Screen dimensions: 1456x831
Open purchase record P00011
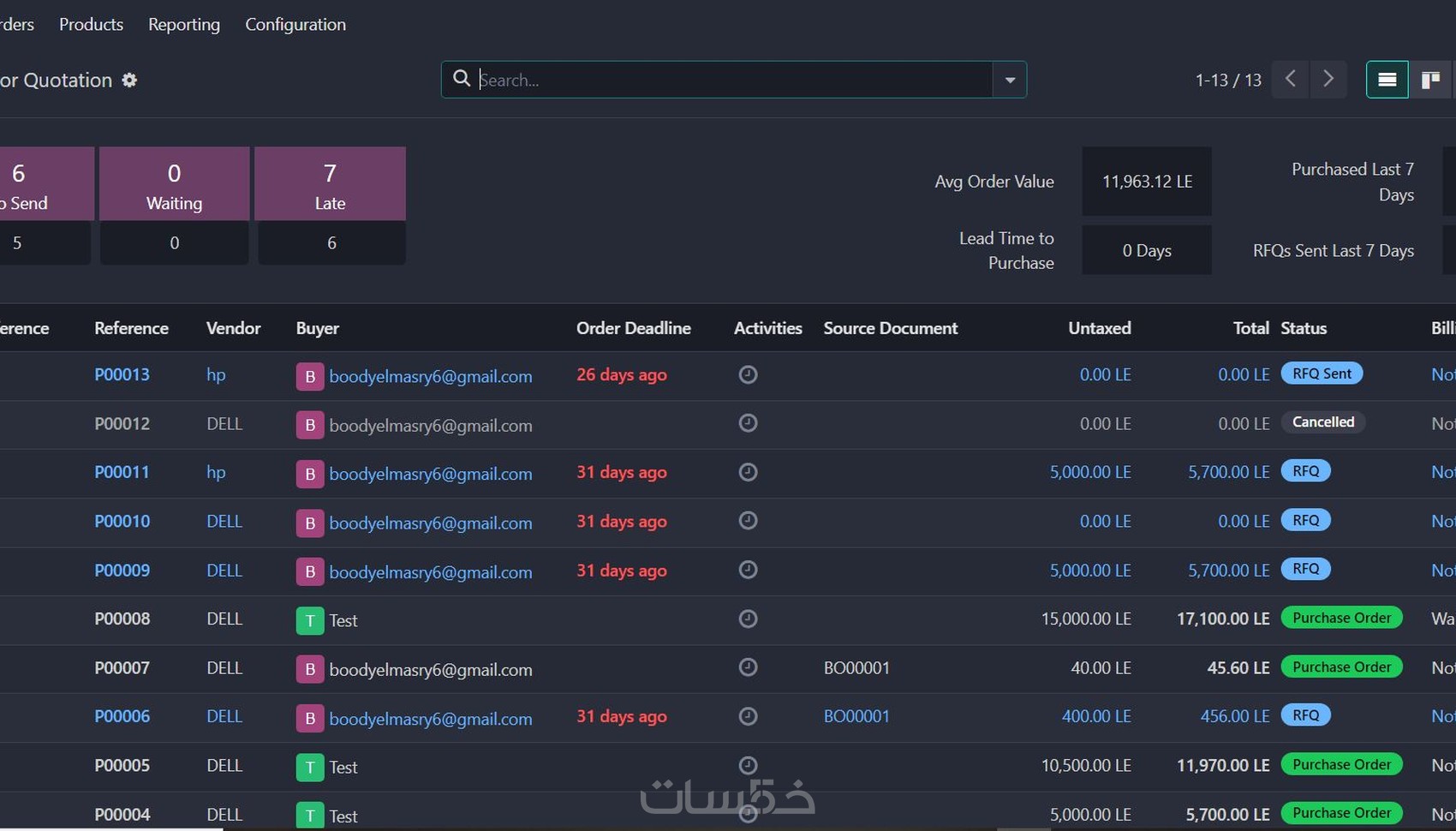(122, 472)
